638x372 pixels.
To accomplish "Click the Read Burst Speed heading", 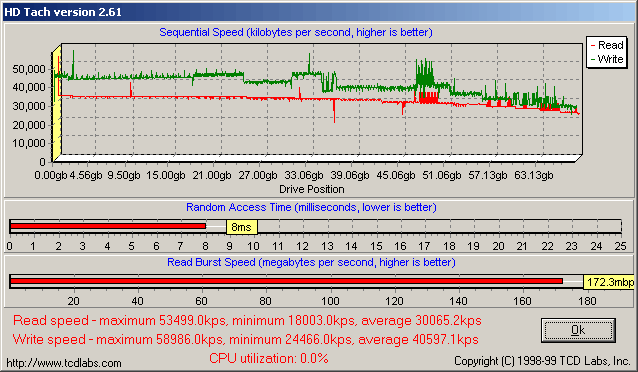I will tap(311, 262).
